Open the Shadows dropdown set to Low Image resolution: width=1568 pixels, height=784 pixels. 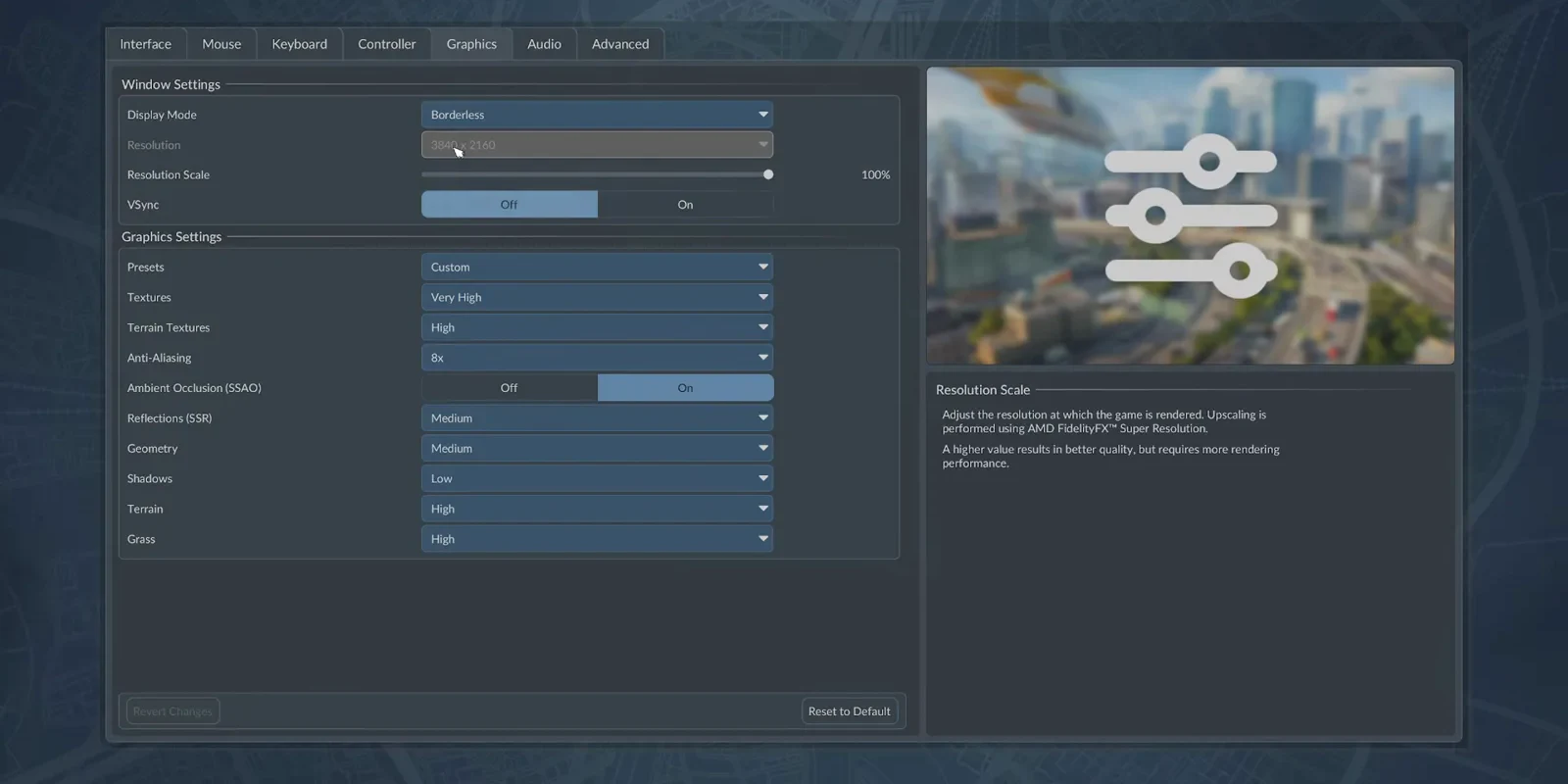point(597,478)
